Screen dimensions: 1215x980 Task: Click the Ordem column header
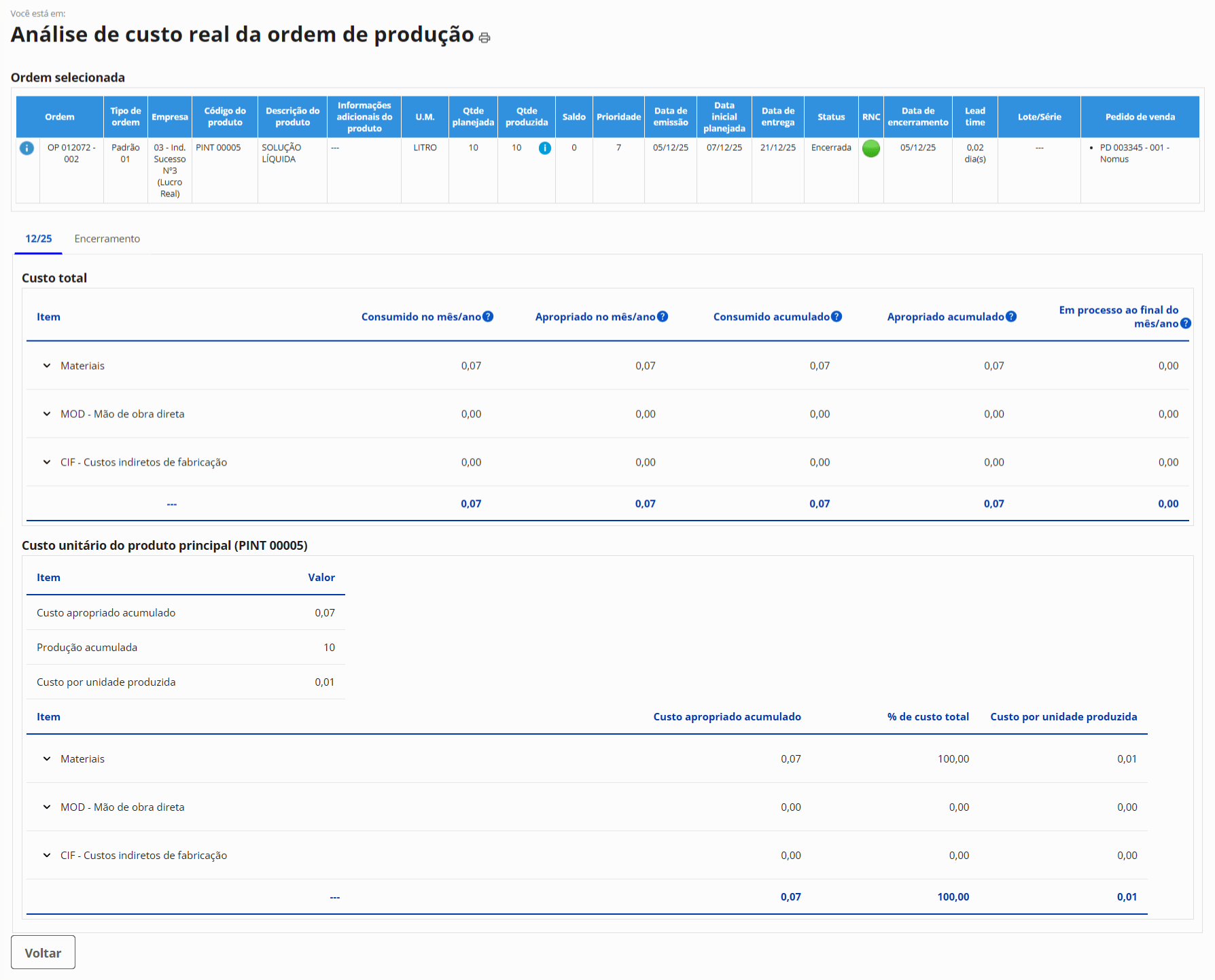click(60, 117)
